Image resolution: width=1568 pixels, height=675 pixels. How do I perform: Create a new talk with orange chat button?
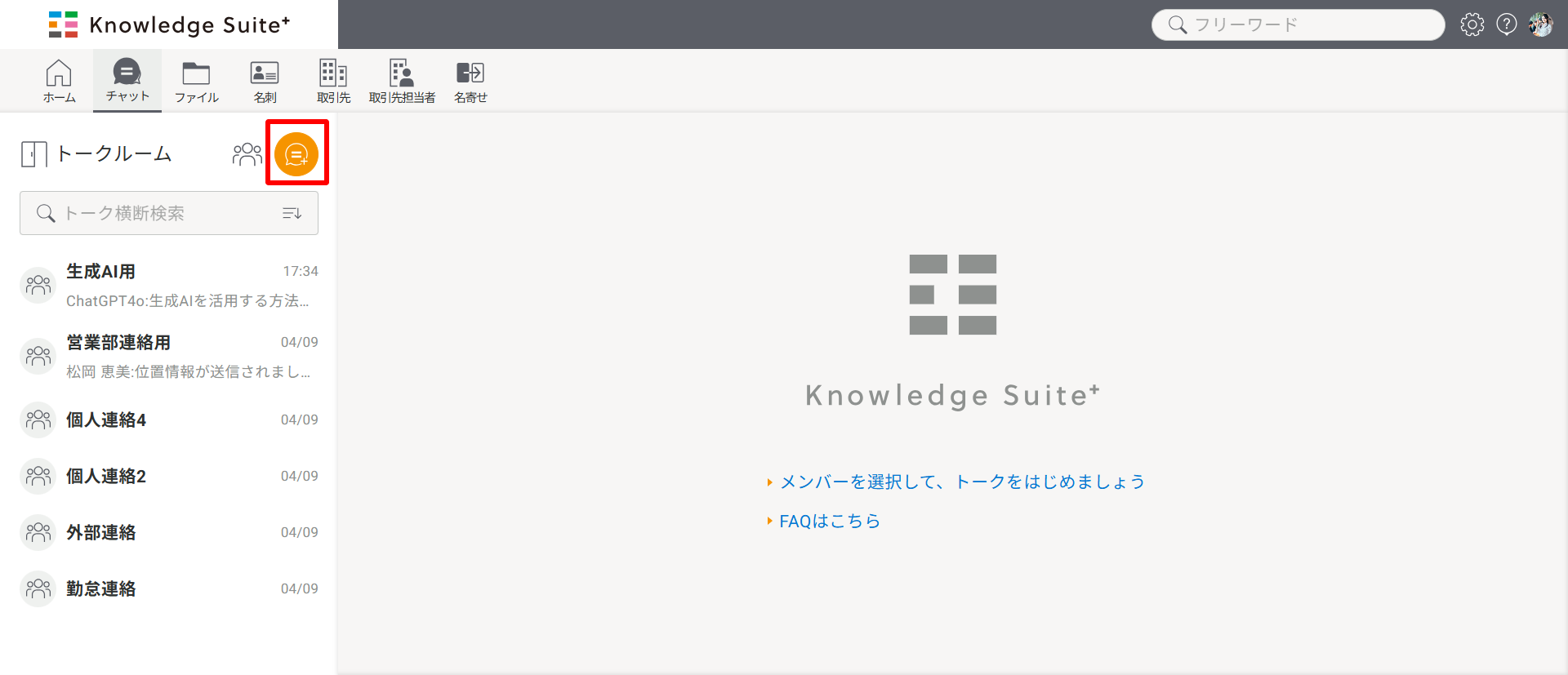(x=296, y=153)
